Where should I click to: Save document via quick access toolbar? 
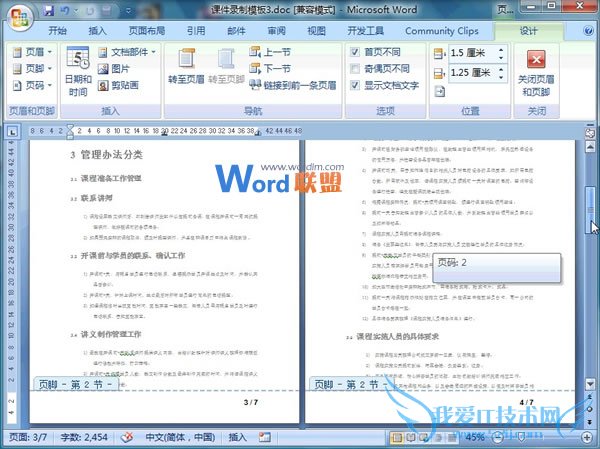pyautogui.click(x=48, y=11)
